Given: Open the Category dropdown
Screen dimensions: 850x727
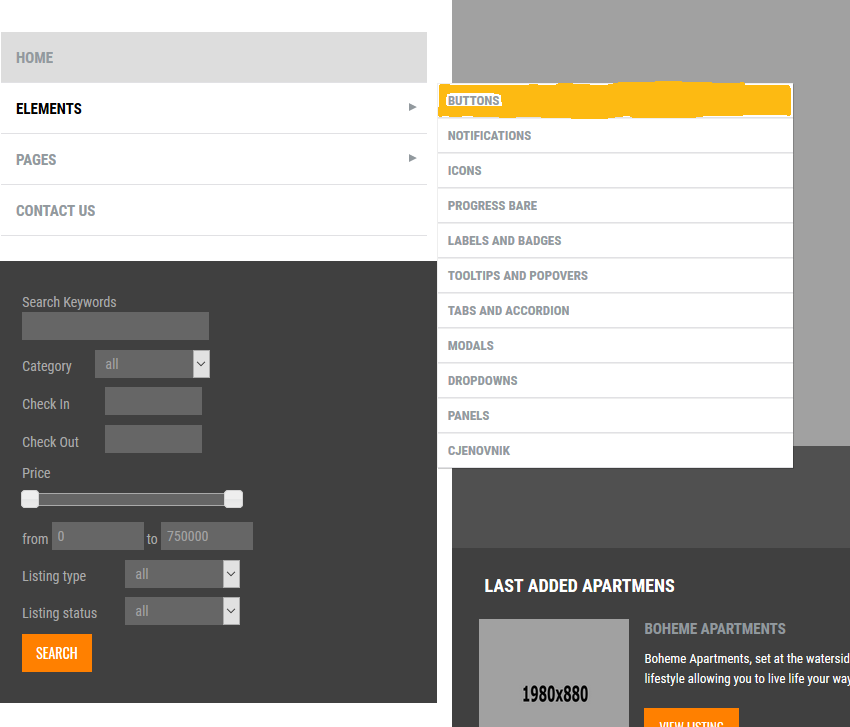Looking at the screenshot, I should pos(152,365).
